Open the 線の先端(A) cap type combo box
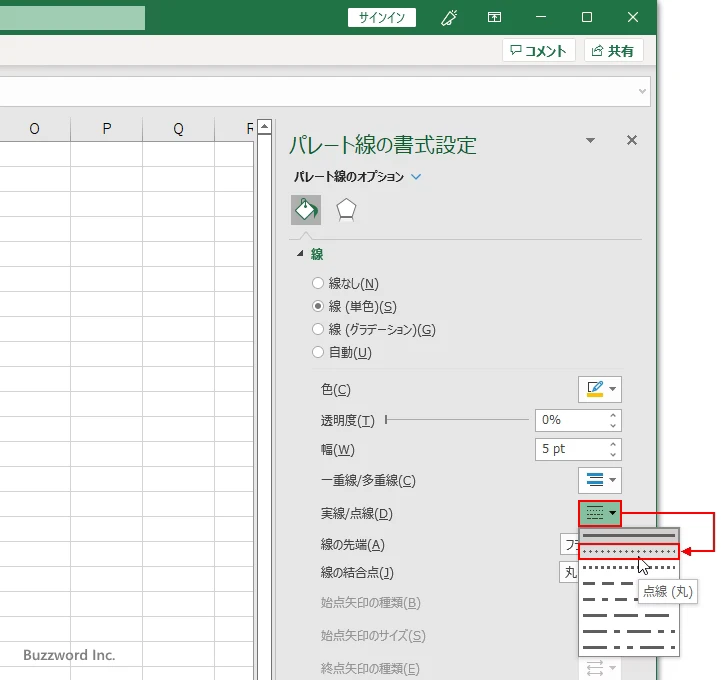Image resolution: width=728 pixels, height=680 pixels. click(x=570, y=544)
